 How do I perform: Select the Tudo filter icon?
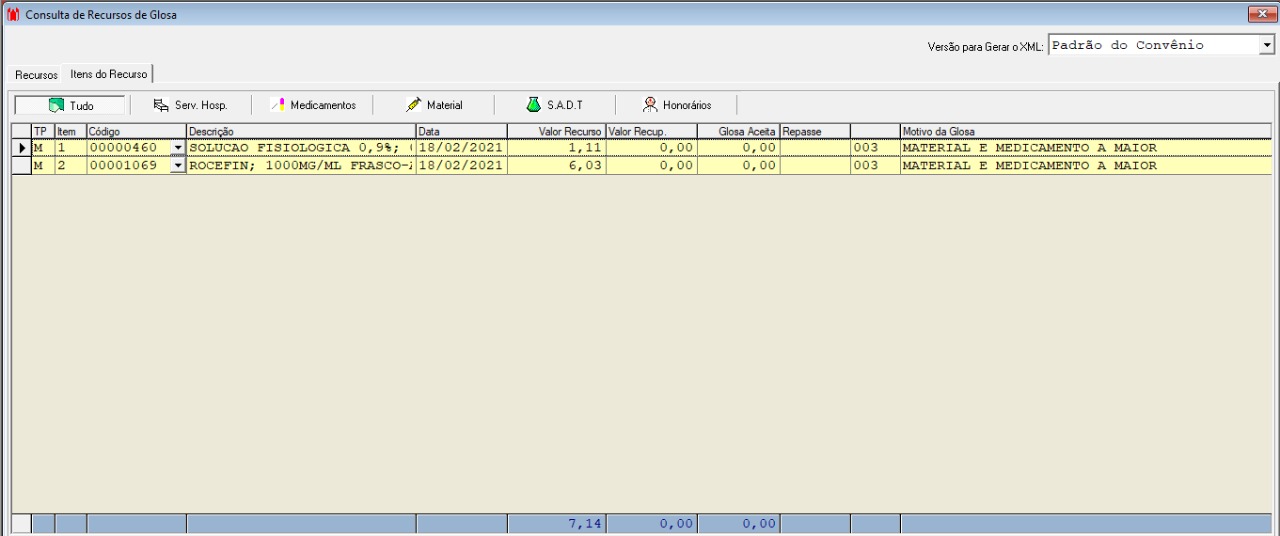click(x=57, y=105)
